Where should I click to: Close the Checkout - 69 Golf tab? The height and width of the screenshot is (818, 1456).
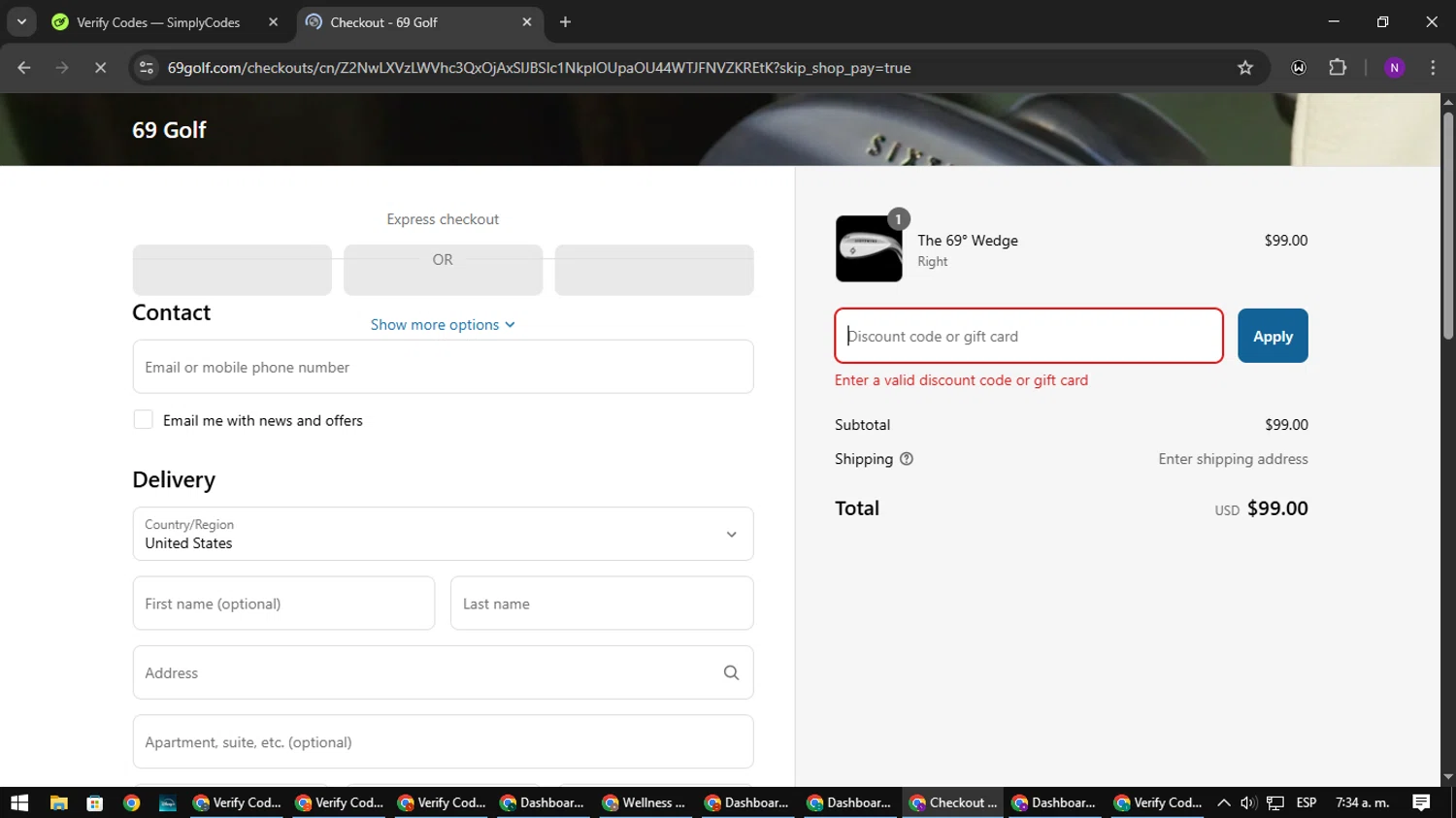[527, 22]
